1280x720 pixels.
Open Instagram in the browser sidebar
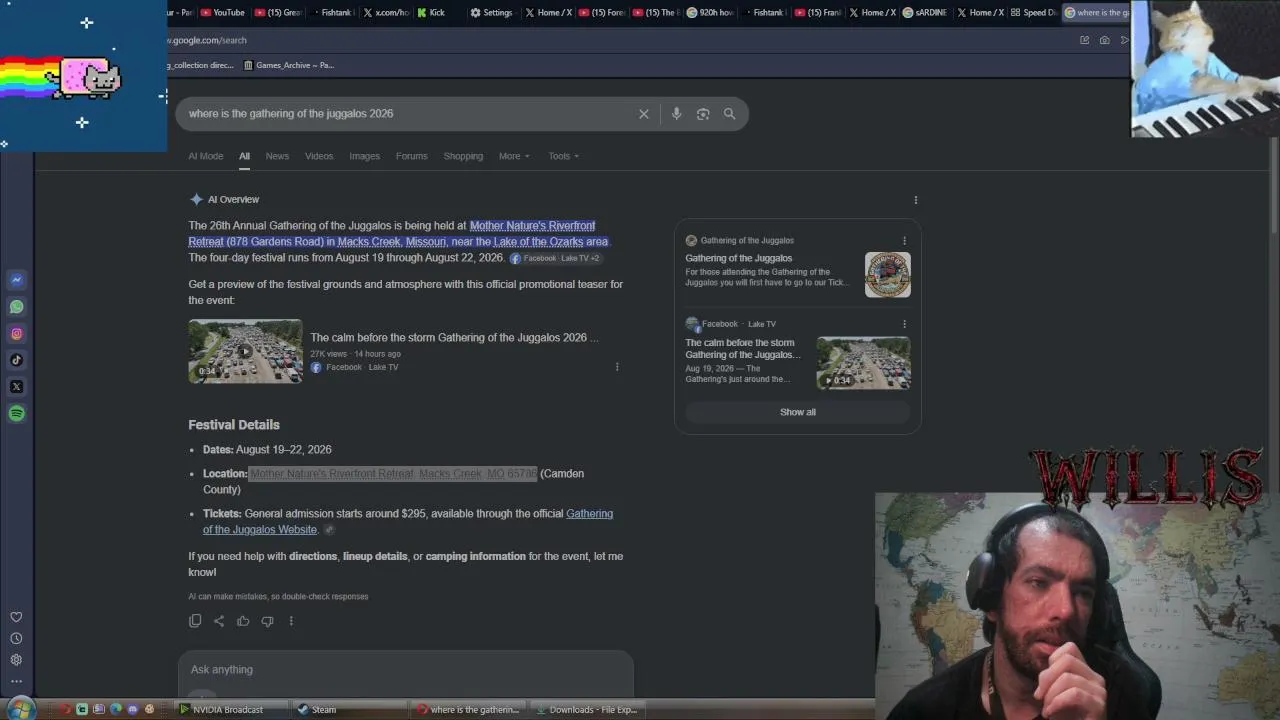(17, 334)
